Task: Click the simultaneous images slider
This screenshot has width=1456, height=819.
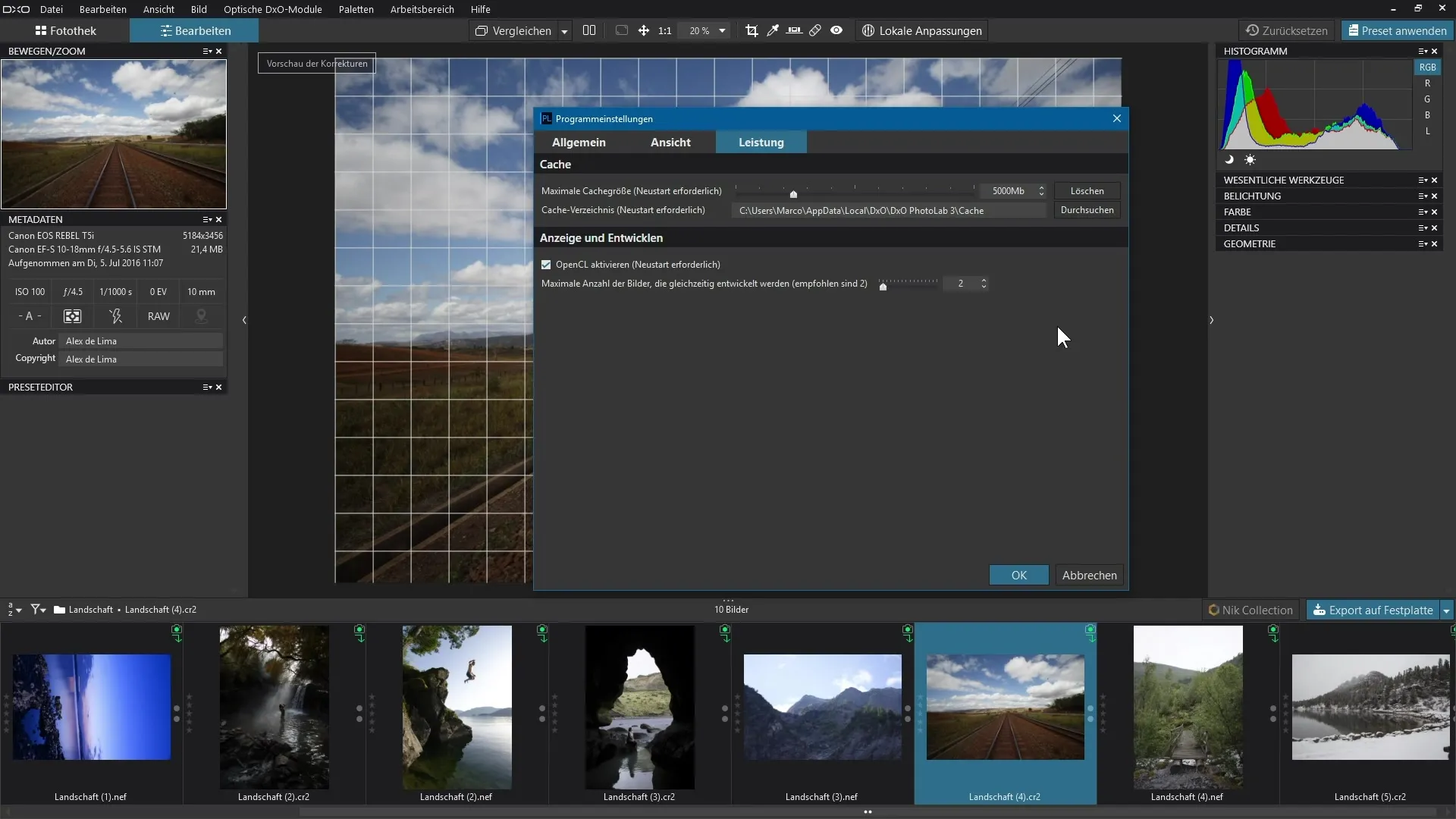Action: [x=908, y=284]
